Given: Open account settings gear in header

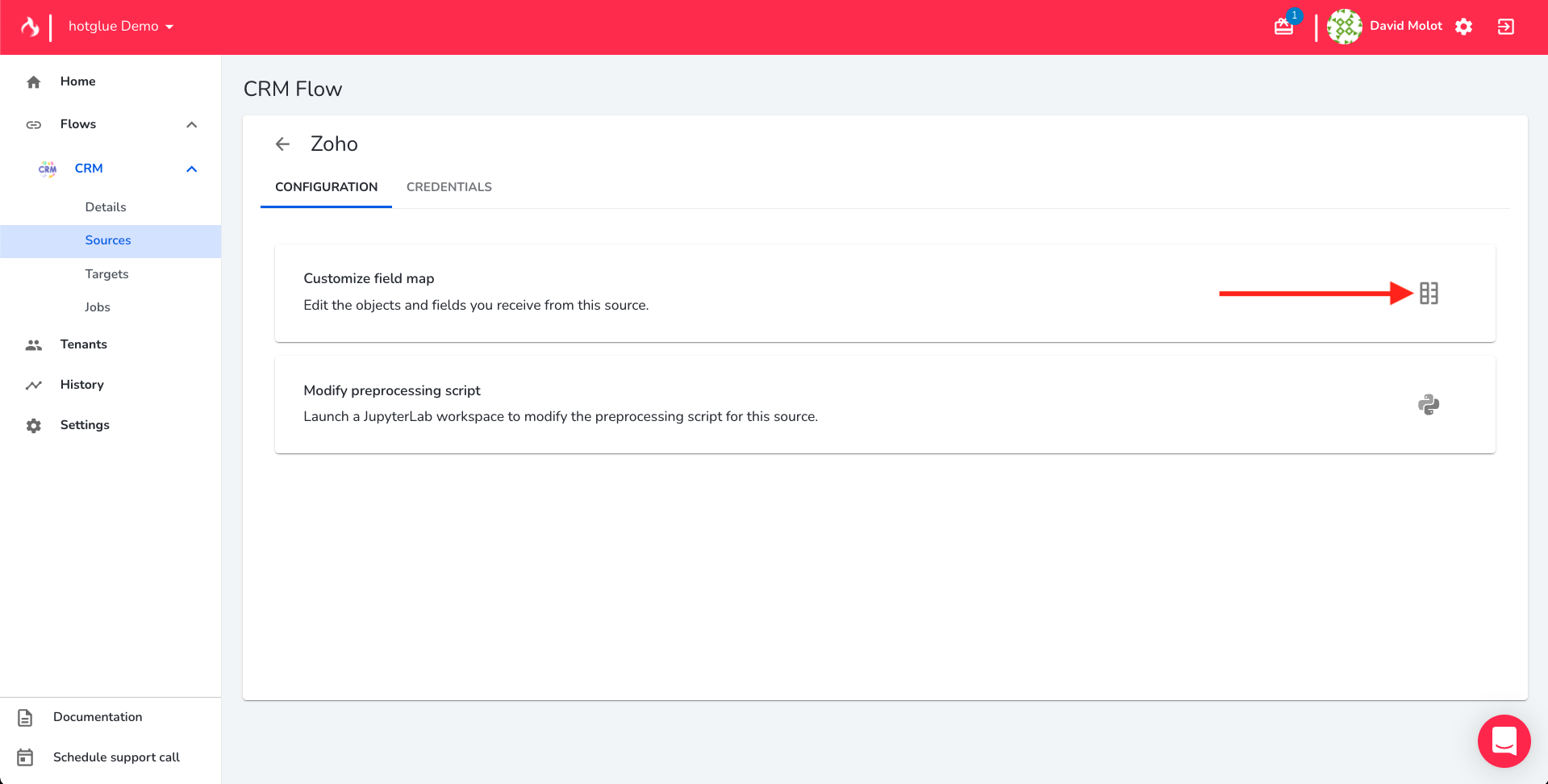Looking at the screenshot, I should 1463,27.
